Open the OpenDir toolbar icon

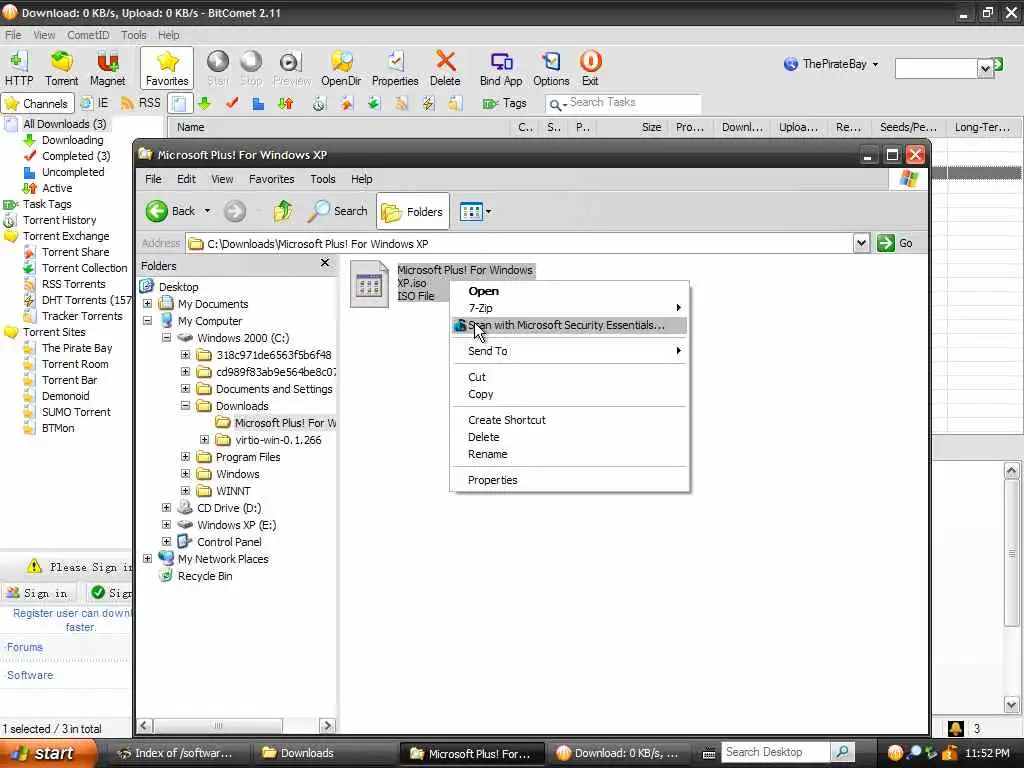(x=341, y=68)
